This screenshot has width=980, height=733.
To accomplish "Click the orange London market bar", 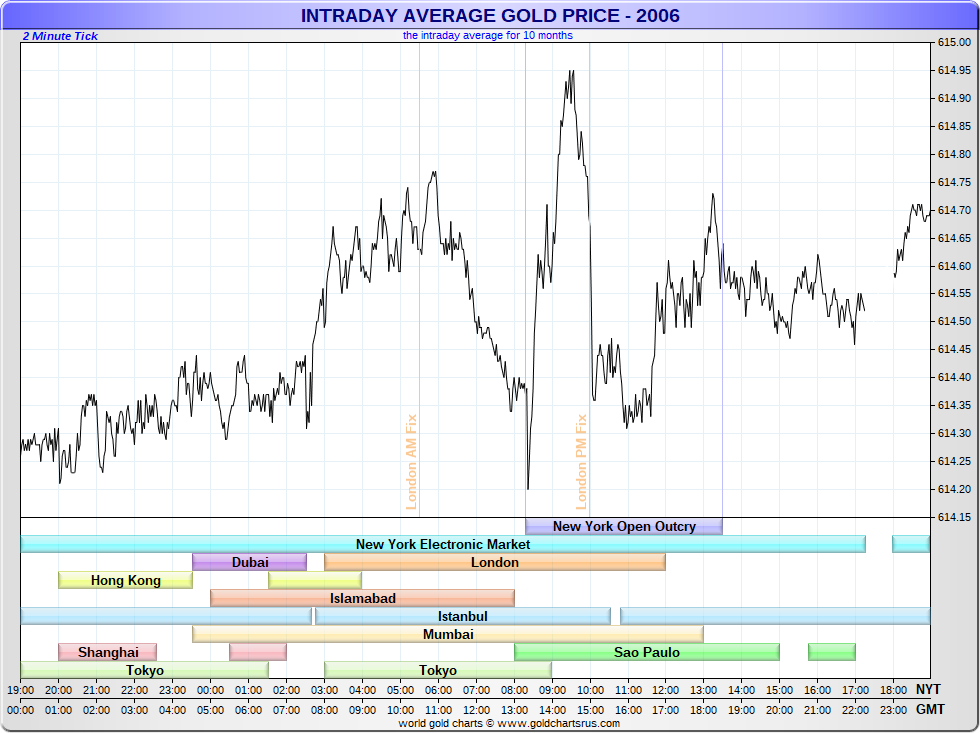I will point(495,562).
